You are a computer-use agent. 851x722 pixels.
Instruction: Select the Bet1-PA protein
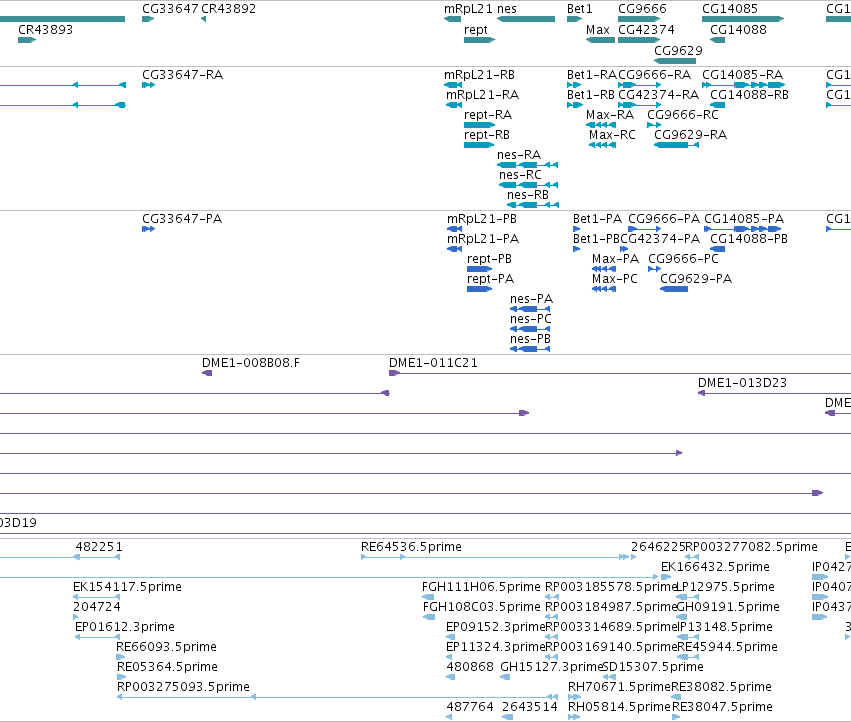tap(576, 229)
